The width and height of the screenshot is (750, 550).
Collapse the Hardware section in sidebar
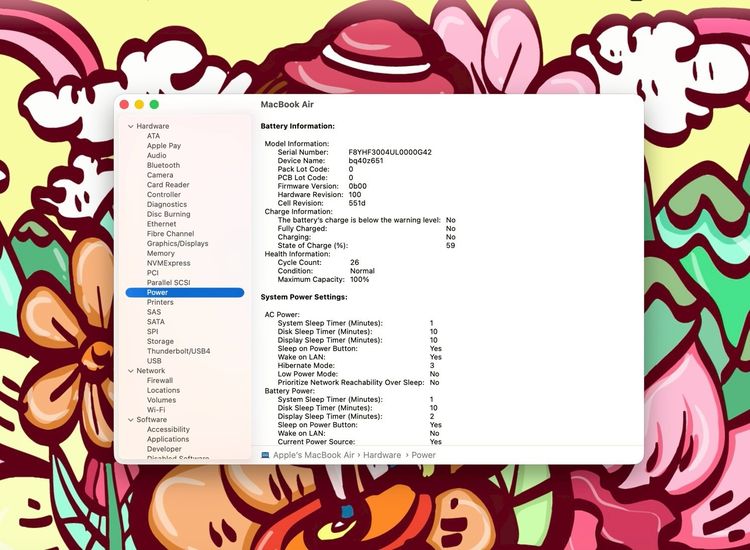(130, 126)
